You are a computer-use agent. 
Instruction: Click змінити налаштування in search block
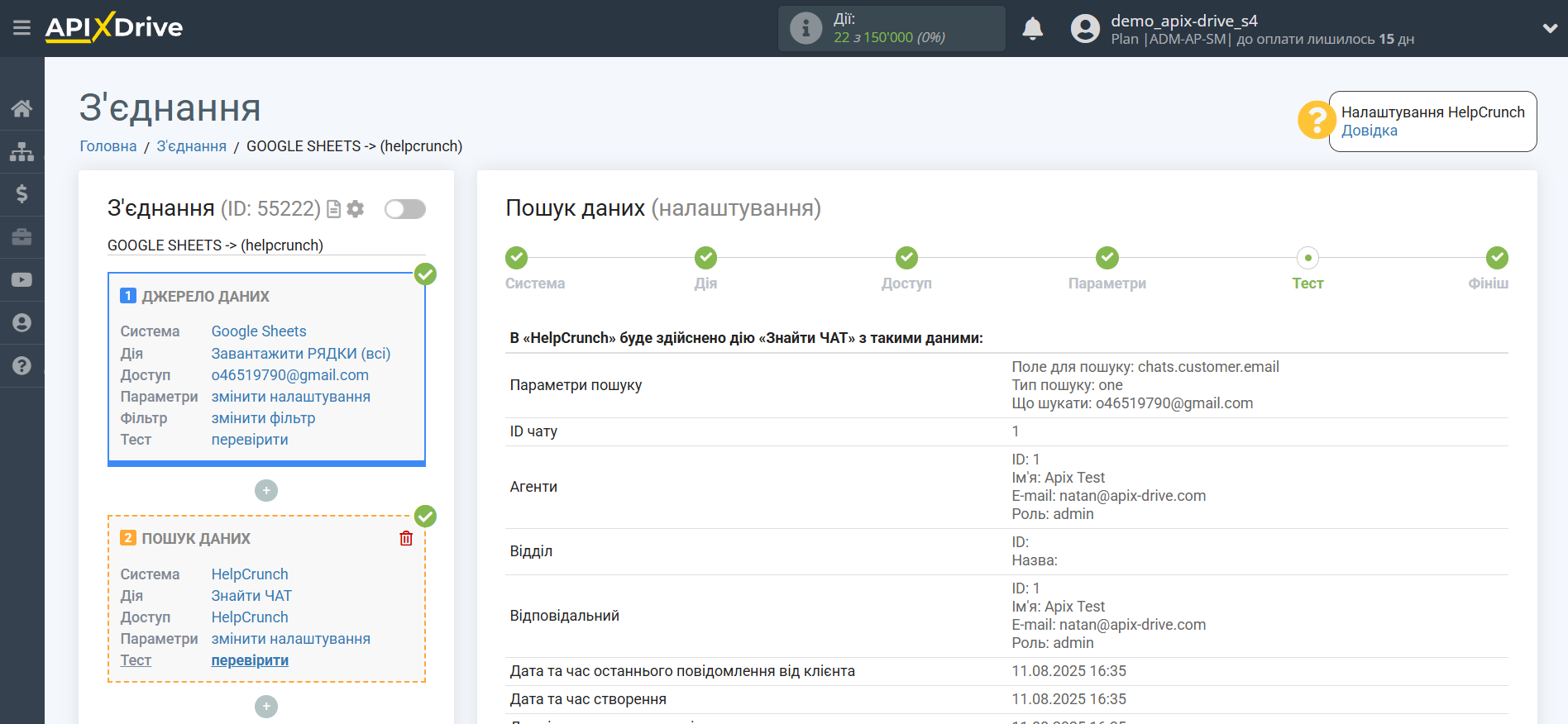pyautogui.click(x=291, y=639)
